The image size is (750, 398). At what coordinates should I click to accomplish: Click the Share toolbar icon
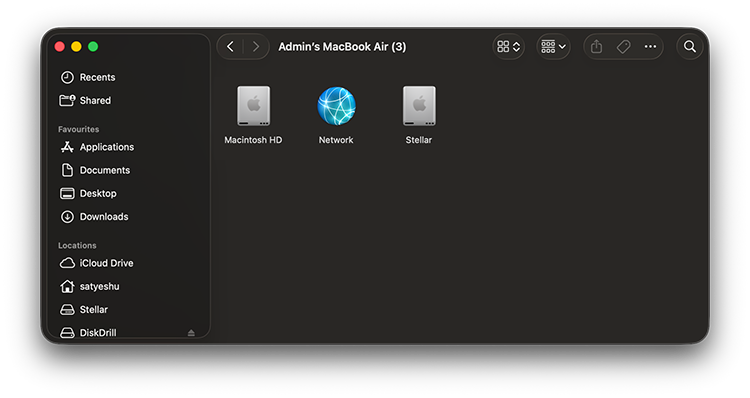pos(596,46)
